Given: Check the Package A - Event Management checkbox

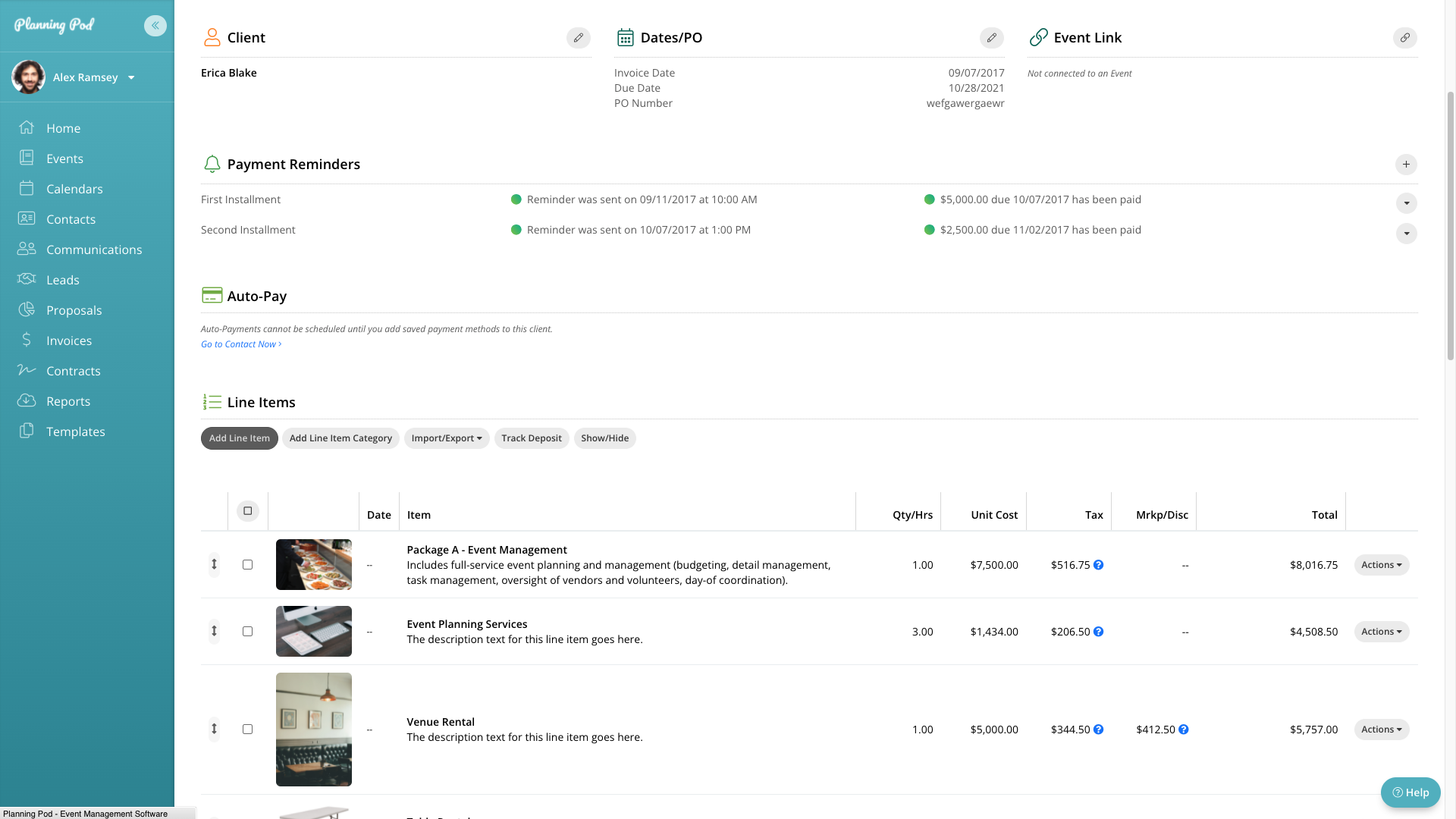Looking at the screenshot, I should [247, 565].
